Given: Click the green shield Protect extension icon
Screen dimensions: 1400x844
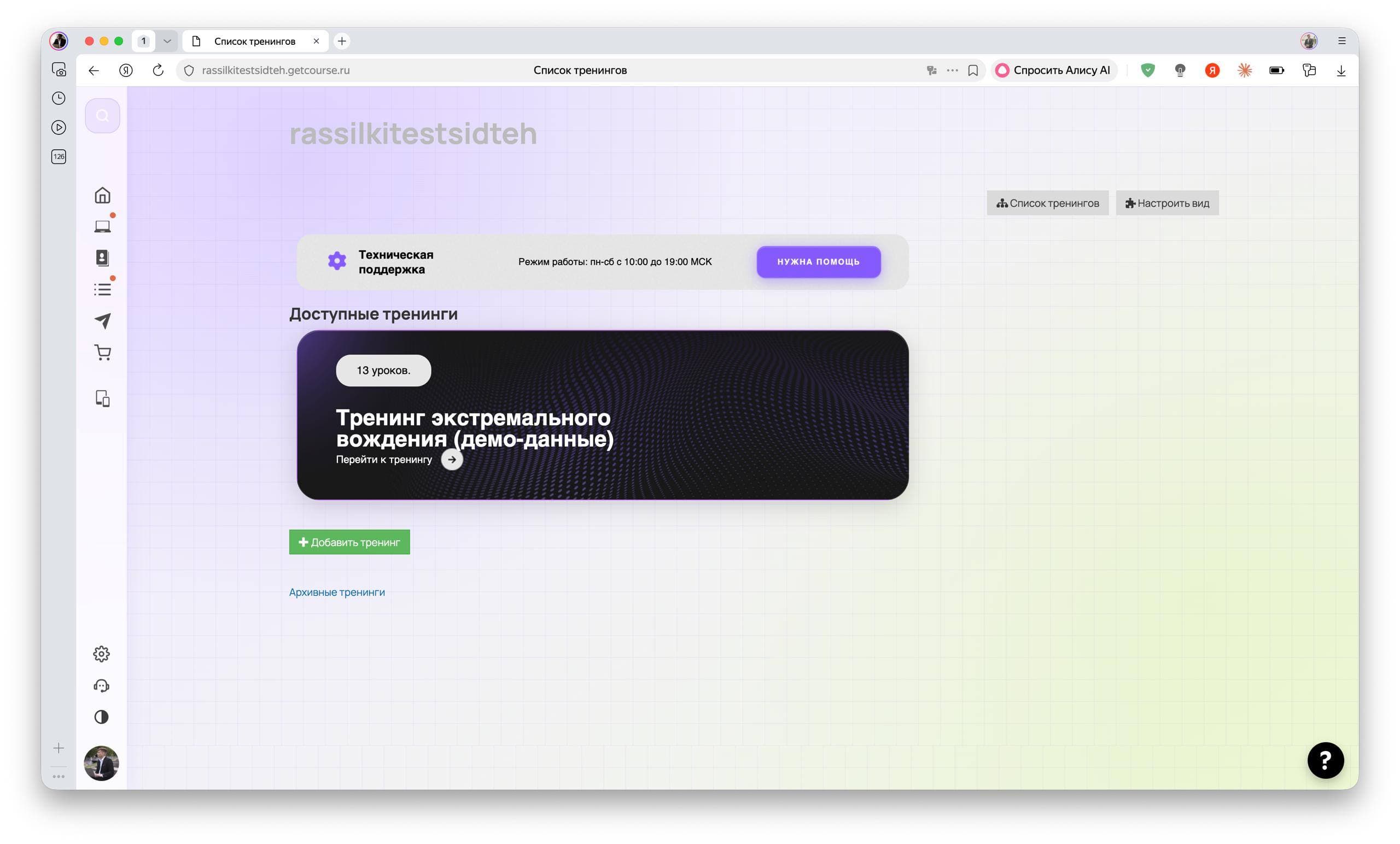Looking at the screenshot, I should tap(1148, 71).
